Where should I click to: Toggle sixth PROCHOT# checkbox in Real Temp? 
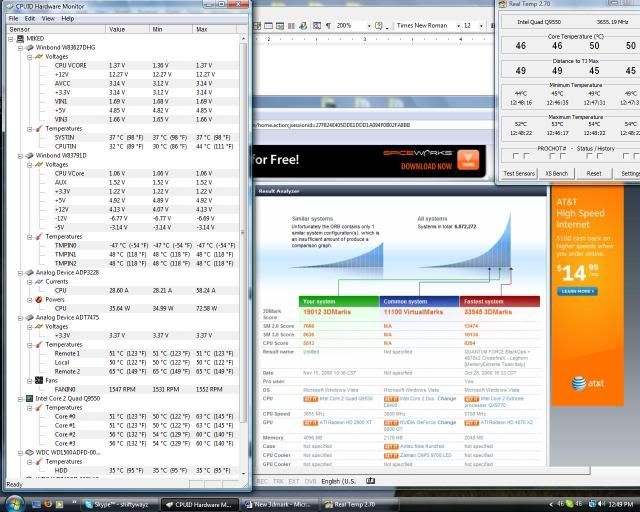[x=600, y=156]
